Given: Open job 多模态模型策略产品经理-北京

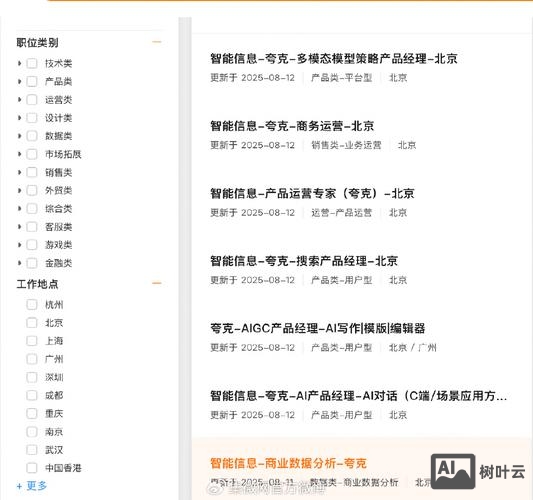Looking at the screenshot, I should pyautogui.click(x=333, y=58).
